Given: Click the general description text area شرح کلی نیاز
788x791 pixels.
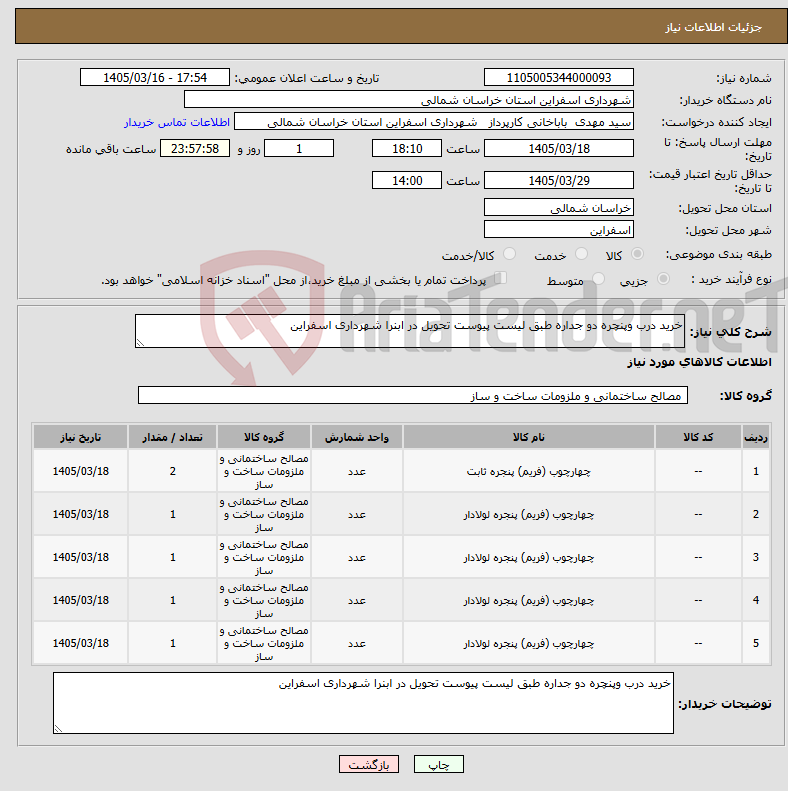Looking at the screenshot, I should pyautogui.click(x=410, y=331).
